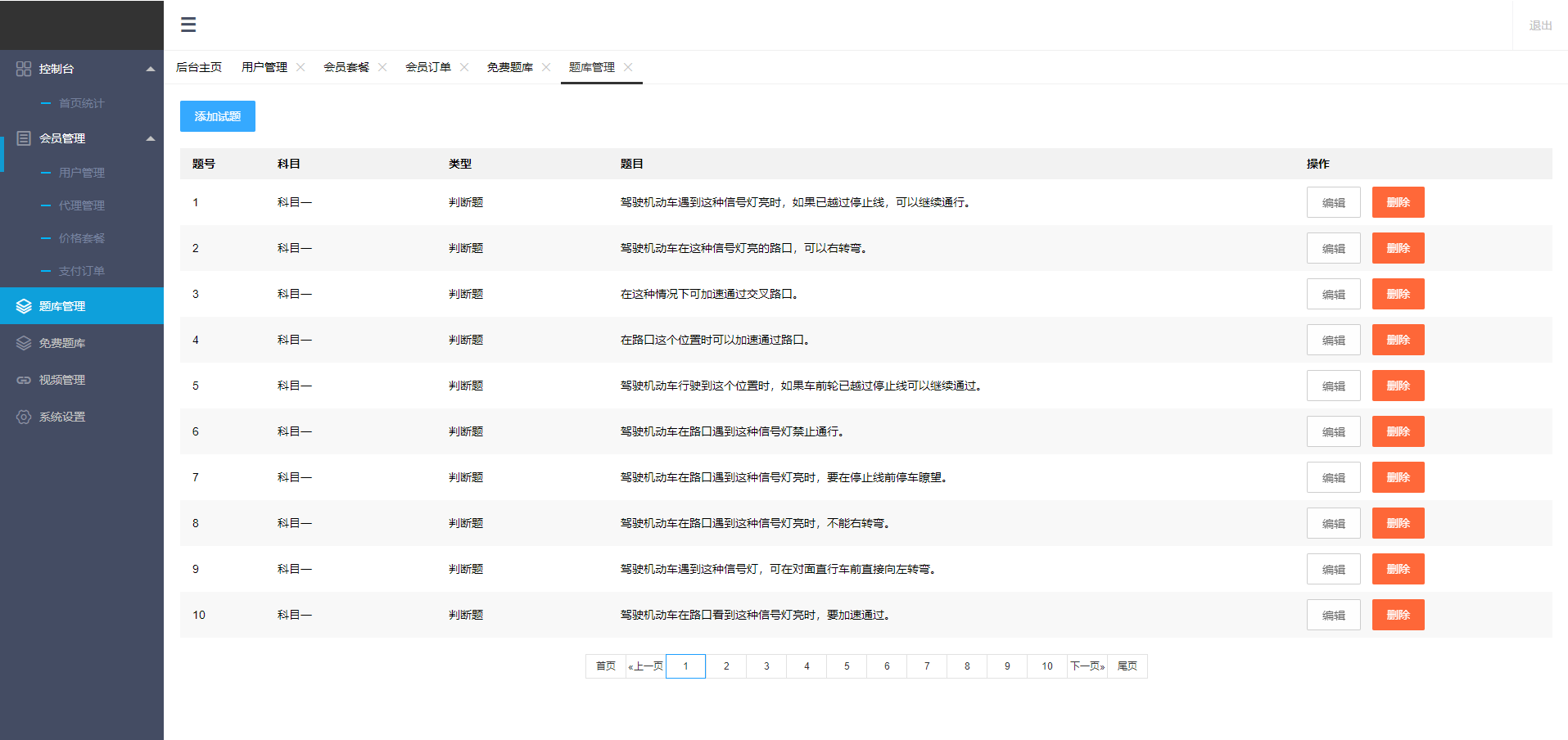Edit question 7 using 编辑 button
The width and height of the screenshot is (1568, 740).
(x=1333, y=477)
